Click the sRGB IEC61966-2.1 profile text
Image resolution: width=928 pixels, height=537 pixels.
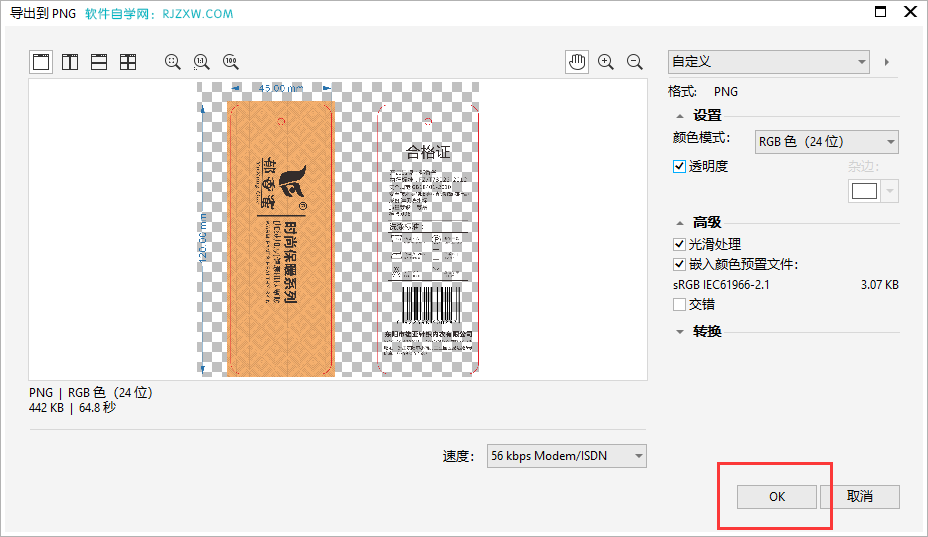point(721,285)
